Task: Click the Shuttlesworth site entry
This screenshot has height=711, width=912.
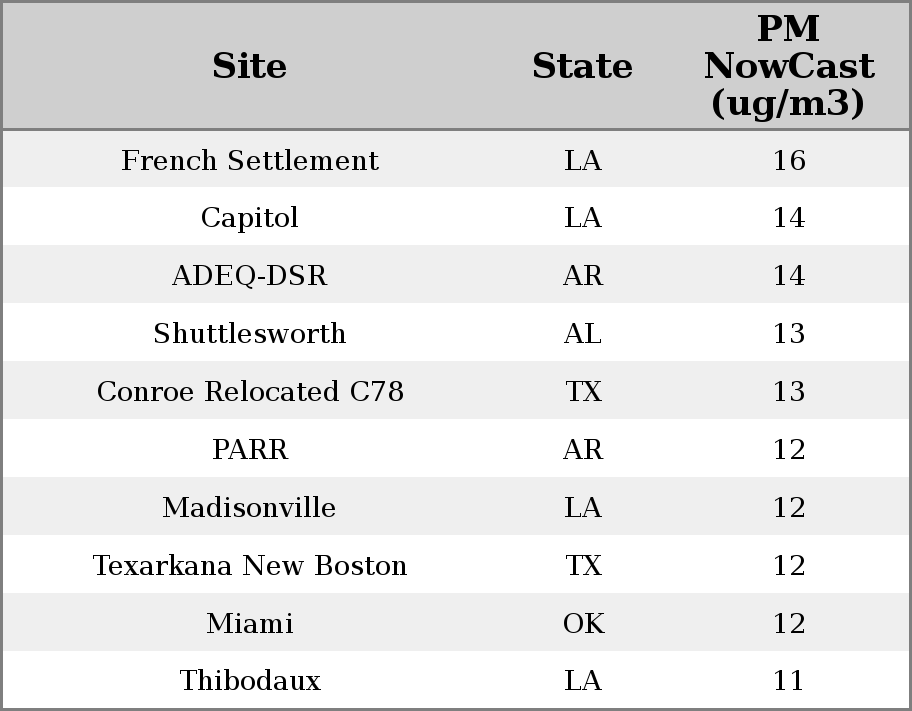Action: point(250,333)
